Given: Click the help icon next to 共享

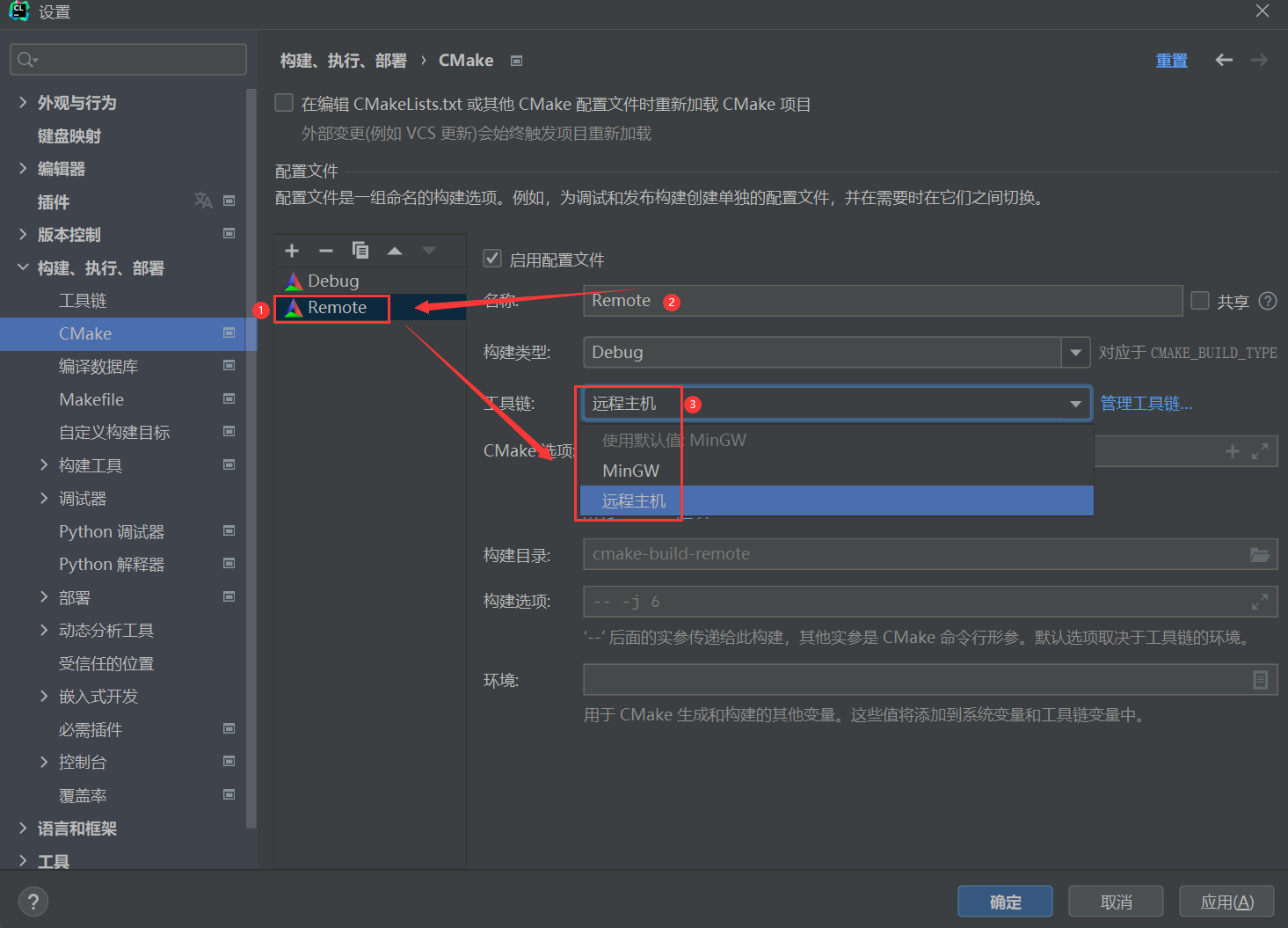Looking at the screenshot, I should (1268, 301).
